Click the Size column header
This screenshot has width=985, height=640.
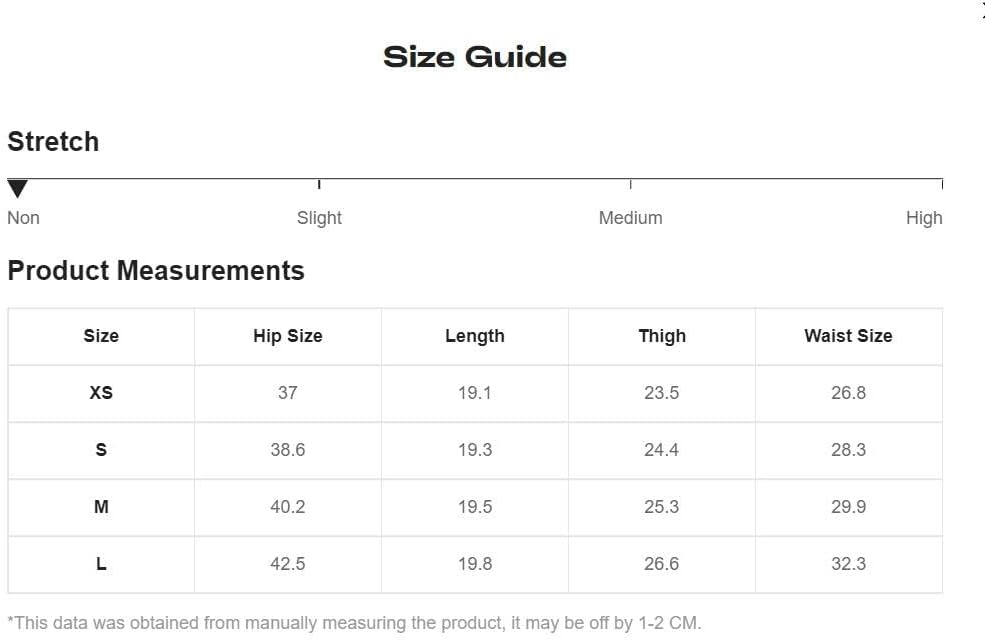pos(101,336)
